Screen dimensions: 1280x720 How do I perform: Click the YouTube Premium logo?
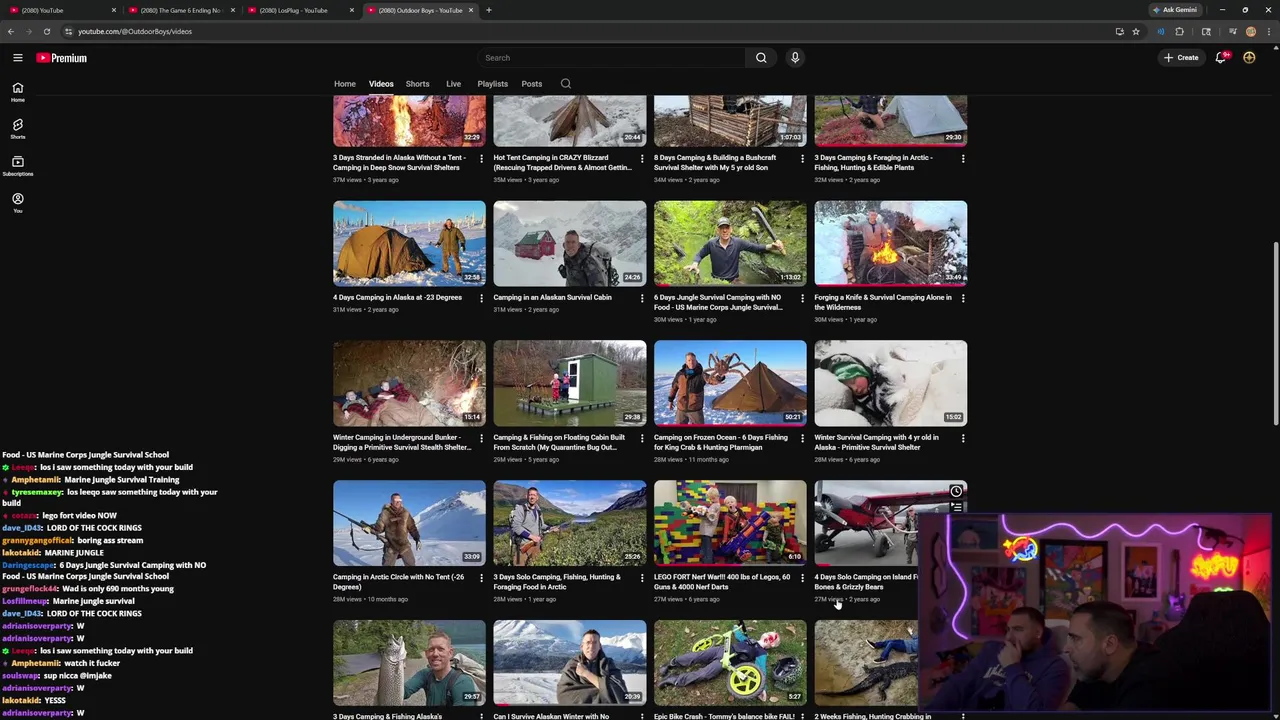(x=62, y=58)
